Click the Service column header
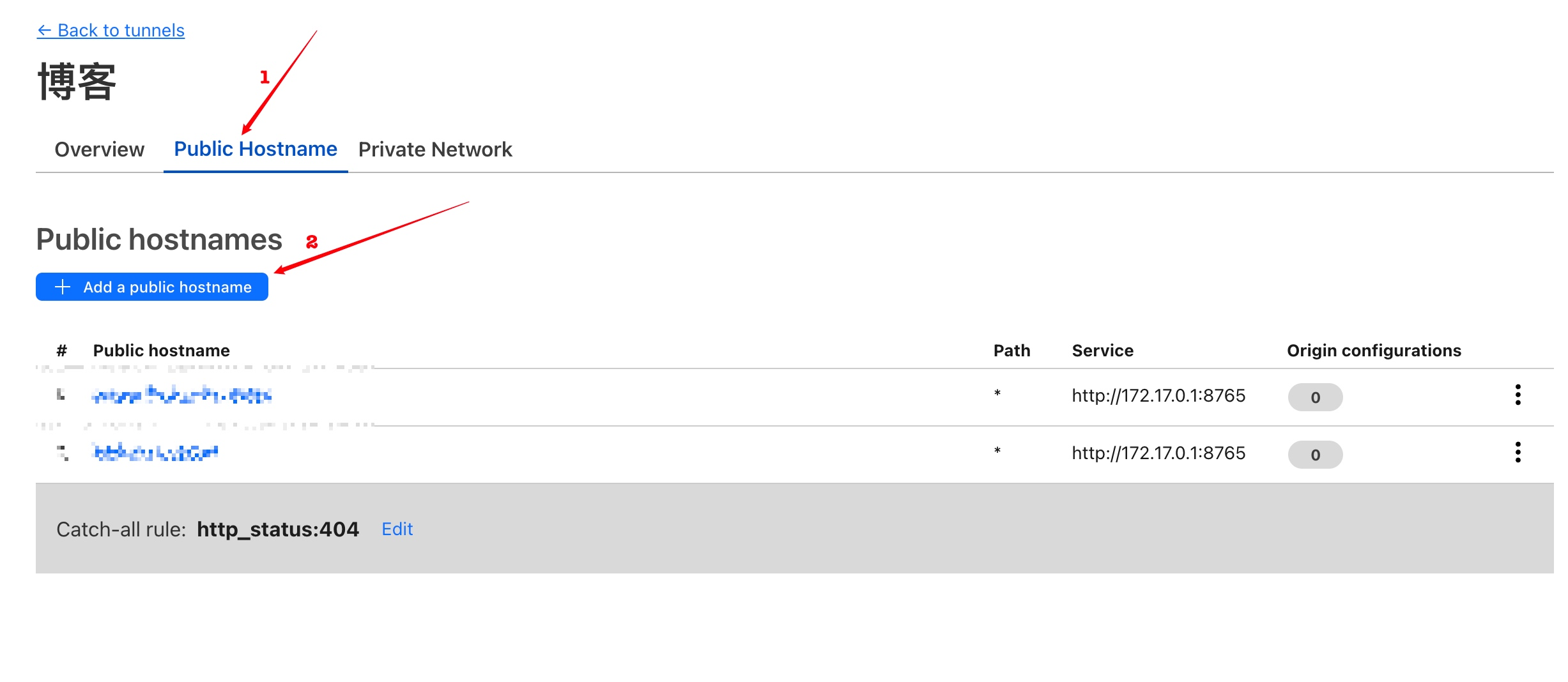Image resolution: width=1568 pixels, height=682 pixels. (x=1102, y=351)
